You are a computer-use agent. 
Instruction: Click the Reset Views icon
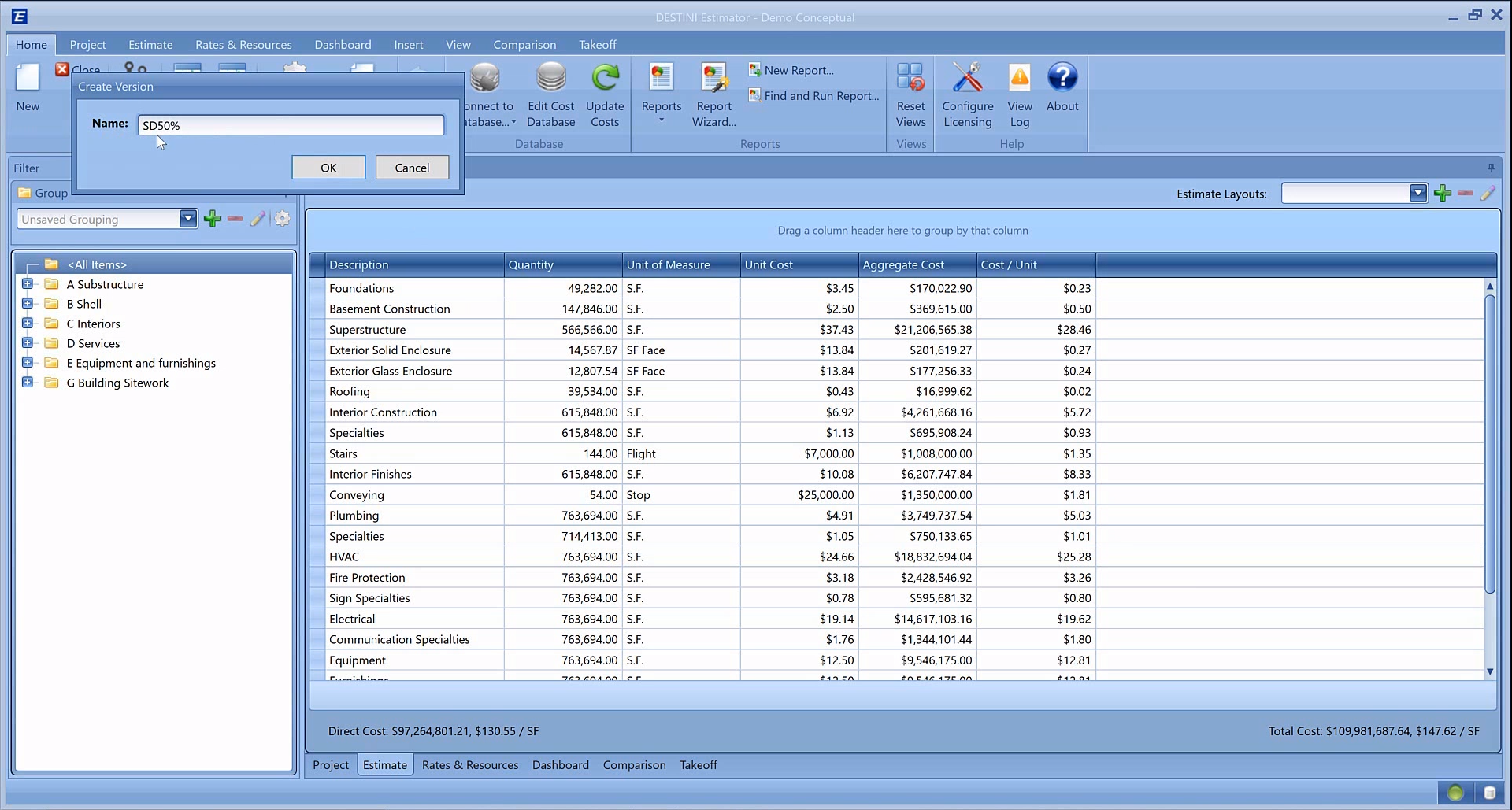pos(910,79)
